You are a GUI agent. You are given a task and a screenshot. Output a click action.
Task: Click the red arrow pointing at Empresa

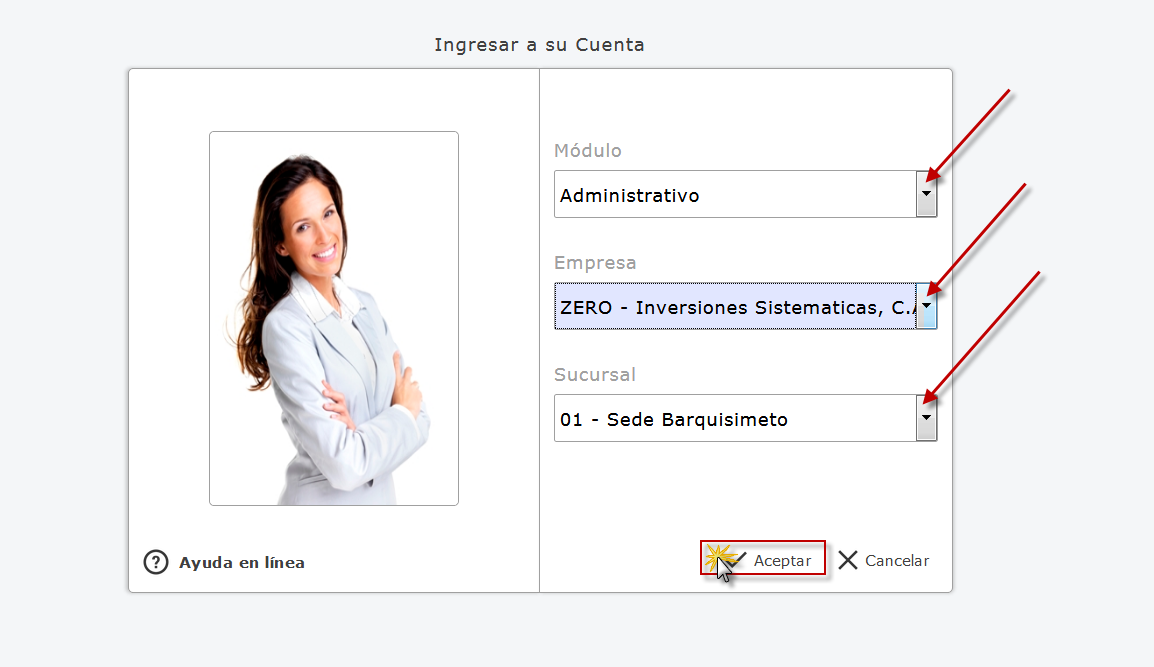pyautogui.click(x=977, y=236)
